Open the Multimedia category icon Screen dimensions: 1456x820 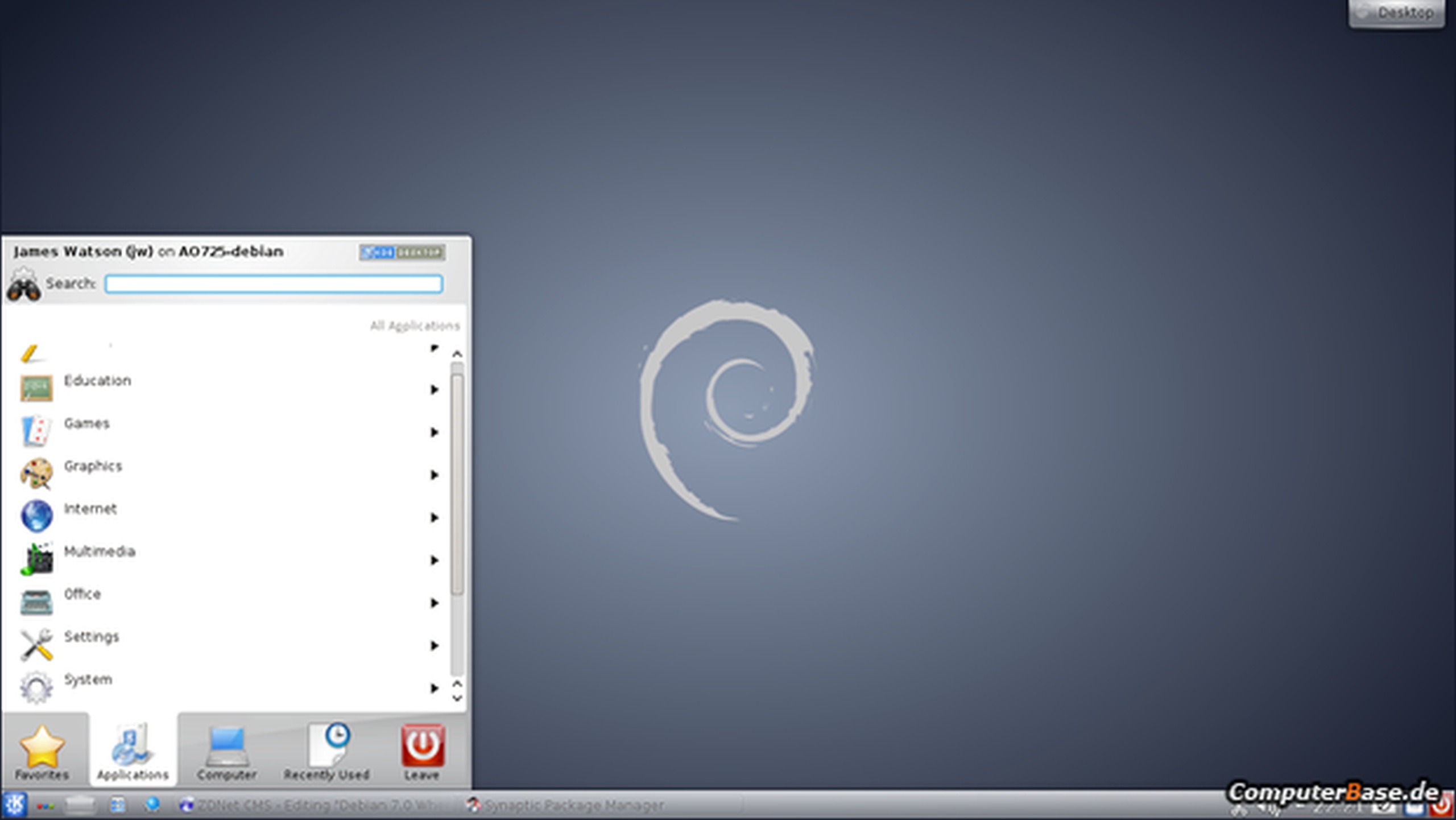36,559
